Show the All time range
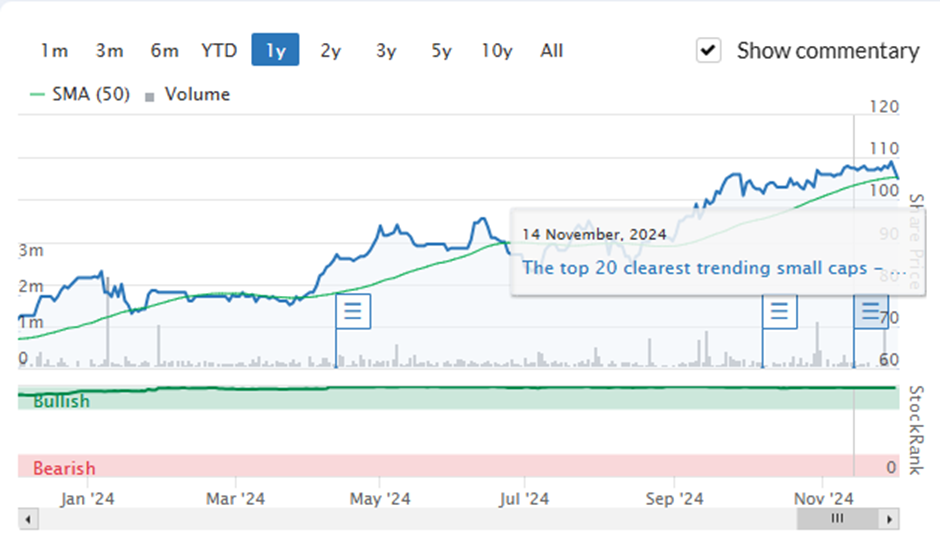This screenshot has height=545, width=940. pyautogui.click(x=552, y=50)
